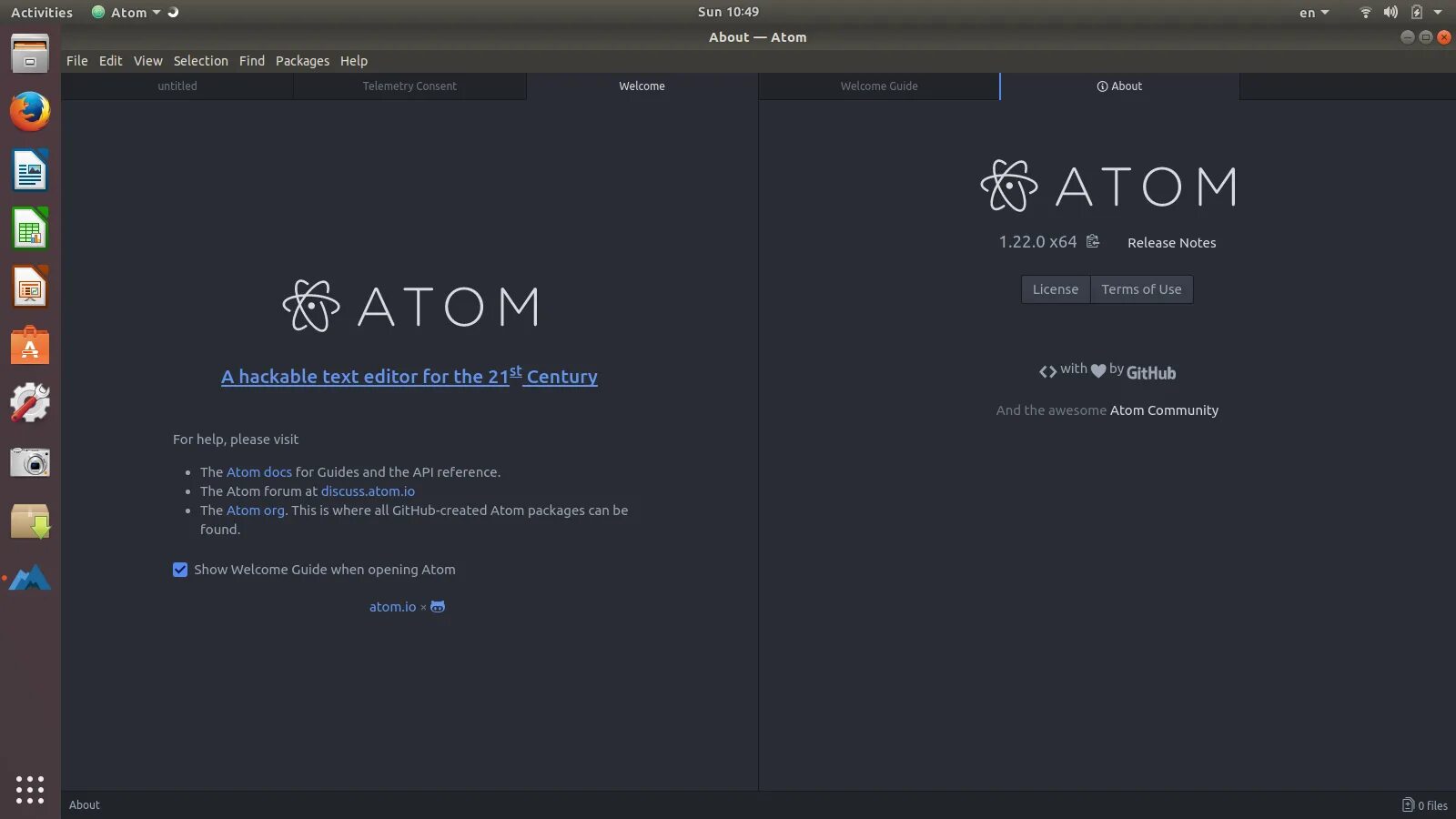Open the Selection menu
The height and width of the screenshot is (819, 1456).
[x=201, y=61]
